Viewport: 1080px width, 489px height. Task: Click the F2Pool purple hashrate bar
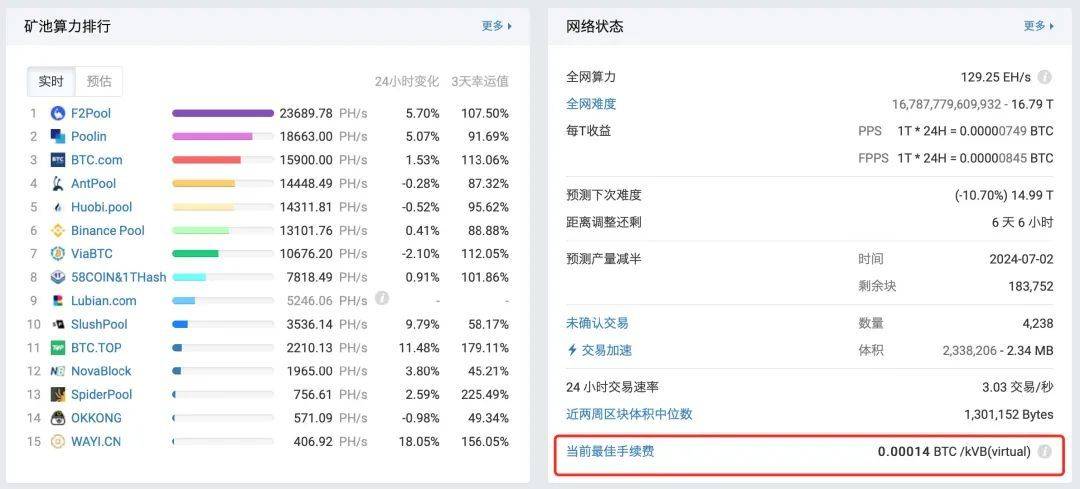coord(222,114)
